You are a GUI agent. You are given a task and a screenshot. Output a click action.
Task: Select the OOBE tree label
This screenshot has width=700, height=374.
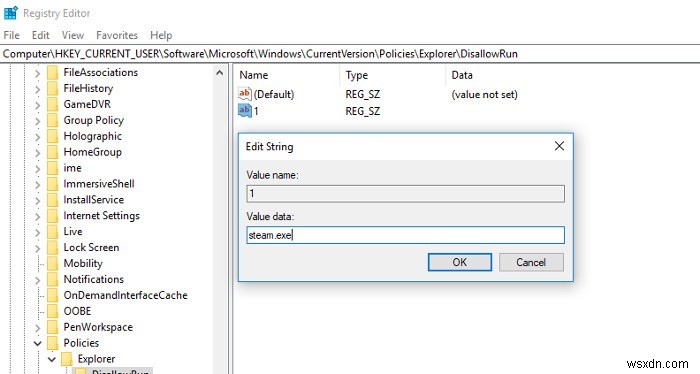coord(77,311)
